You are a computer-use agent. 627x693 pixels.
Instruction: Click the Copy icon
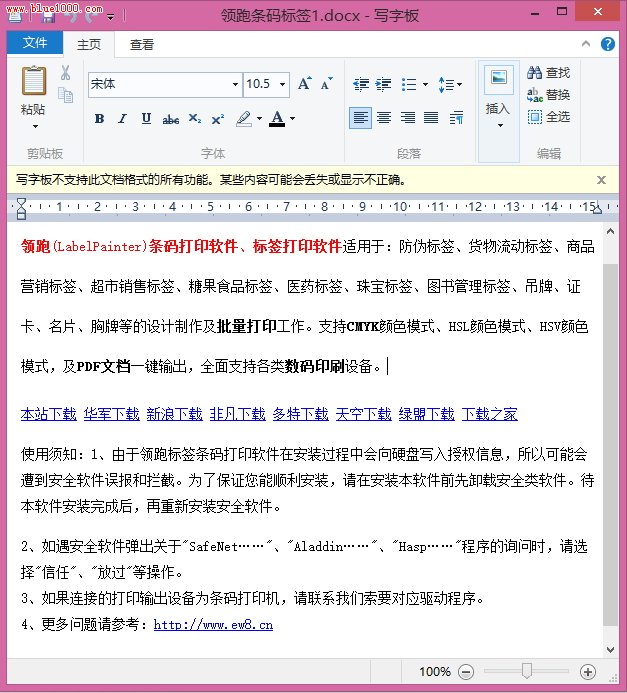click(65, 95)
